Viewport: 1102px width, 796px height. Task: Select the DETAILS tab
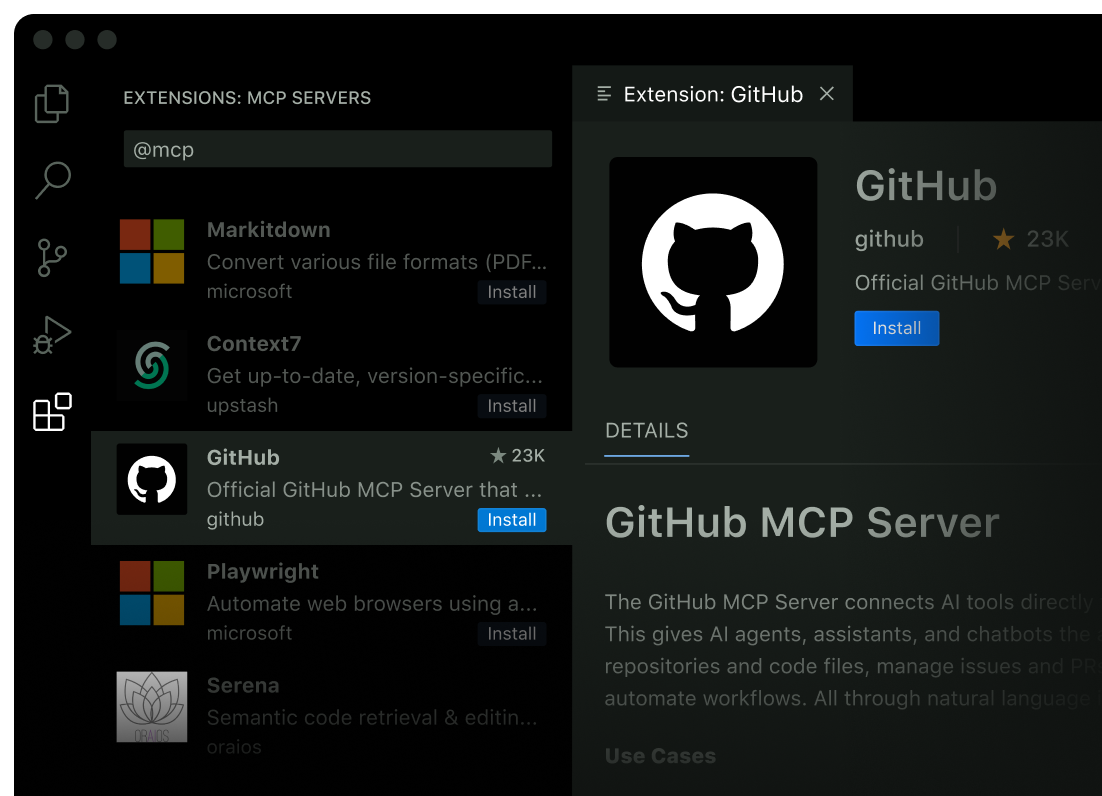click(x=647, y=431)
